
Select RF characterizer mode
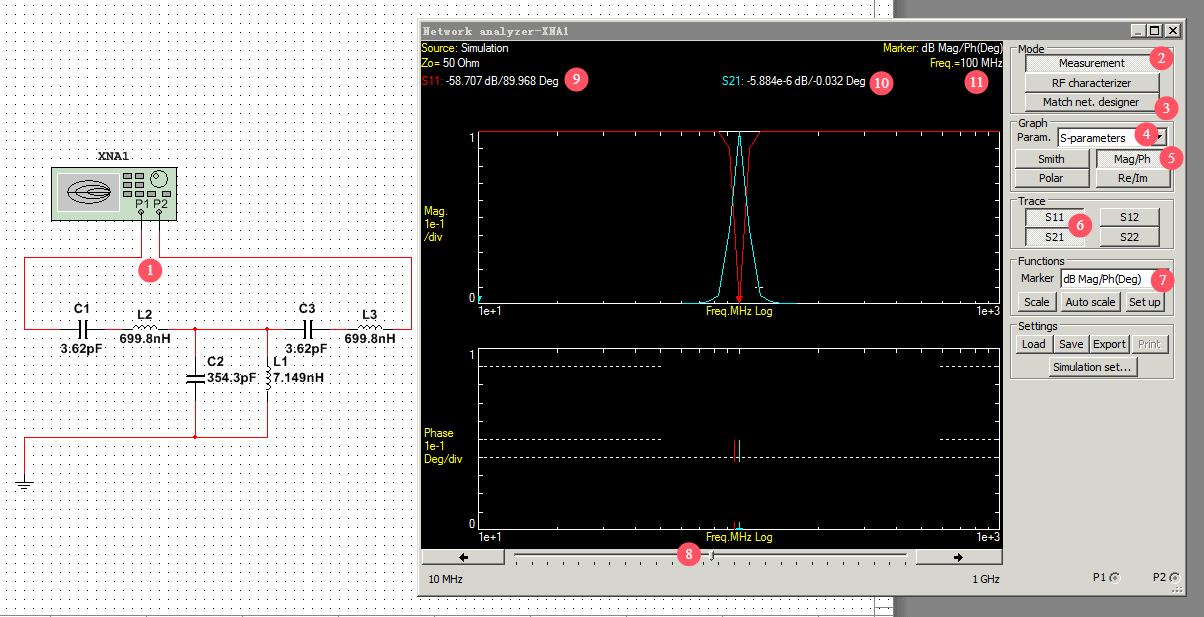[1091, 83]
